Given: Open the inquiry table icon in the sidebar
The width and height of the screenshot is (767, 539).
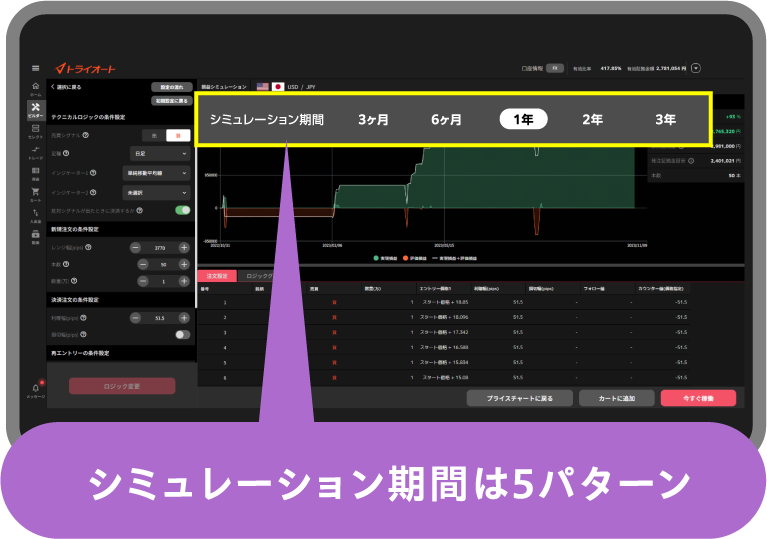Looking at the screenshot, I should [35, 173].
